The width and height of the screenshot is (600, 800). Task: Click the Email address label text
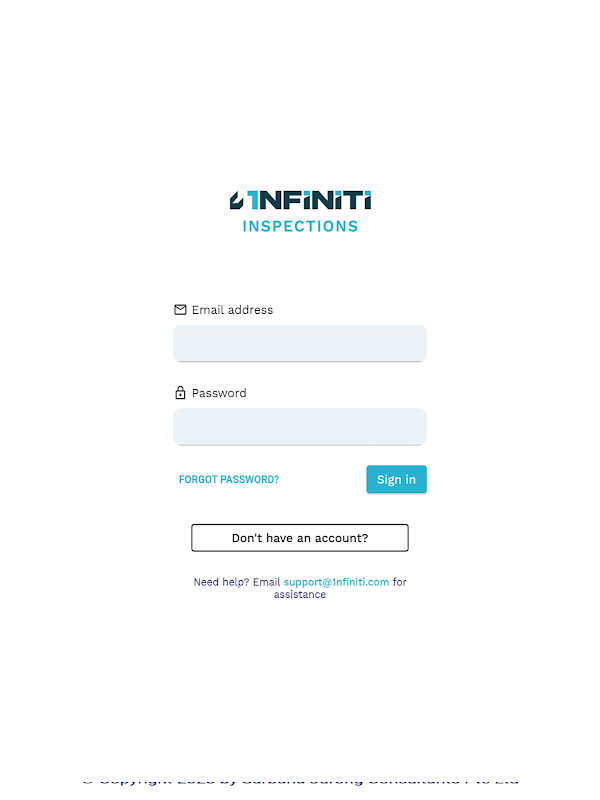pos(232,310)
